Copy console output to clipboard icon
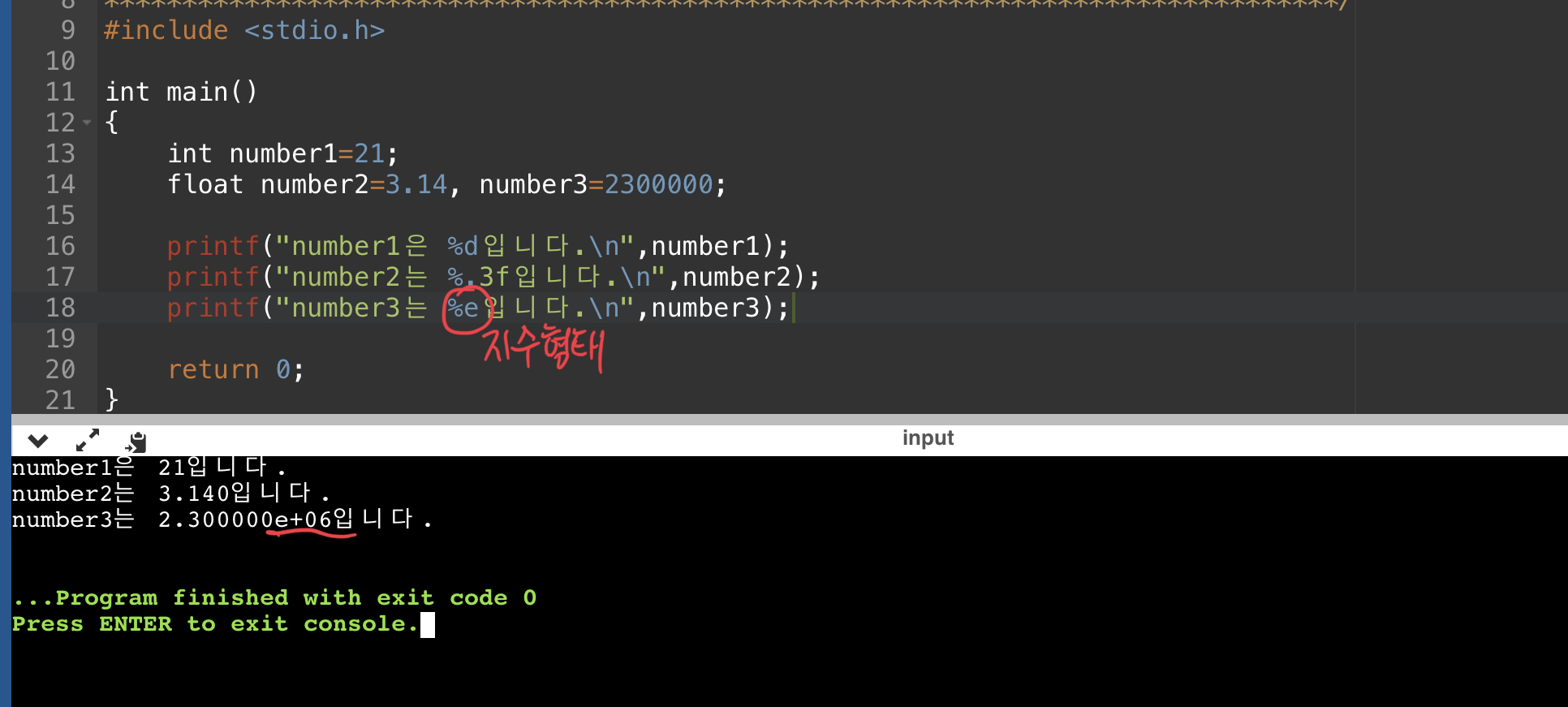This screenshot has height=707, width=1568. [x=136, y=442]
